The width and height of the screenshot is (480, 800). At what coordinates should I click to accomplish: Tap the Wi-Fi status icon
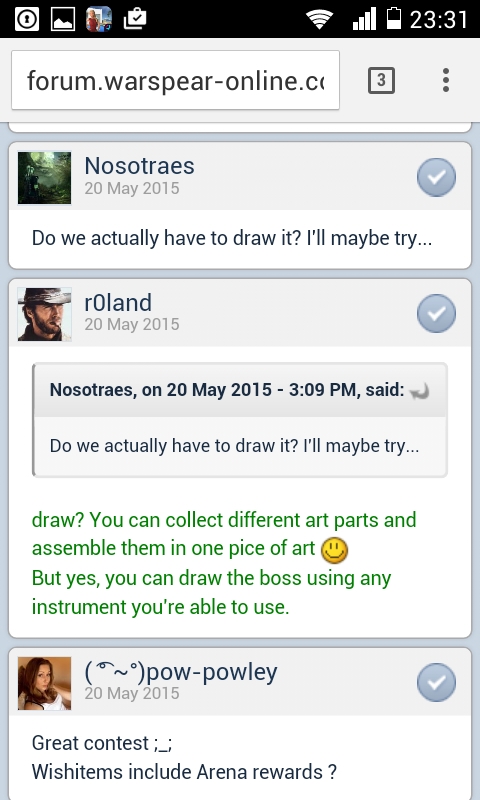pos(319,19)
